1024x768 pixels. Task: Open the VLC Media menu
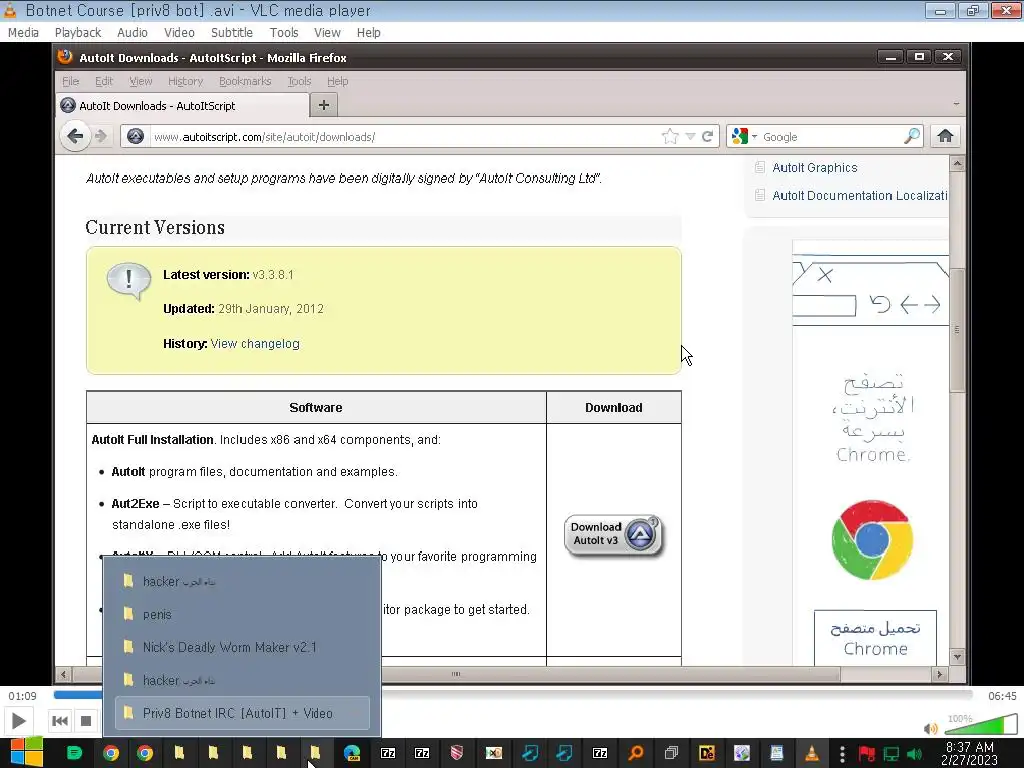pos(24,33)
